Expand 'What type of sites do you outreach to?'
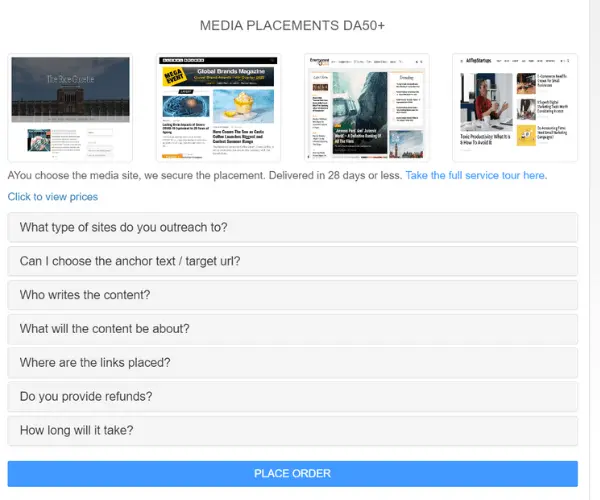The image size is (600, 500). coord(292,227)
